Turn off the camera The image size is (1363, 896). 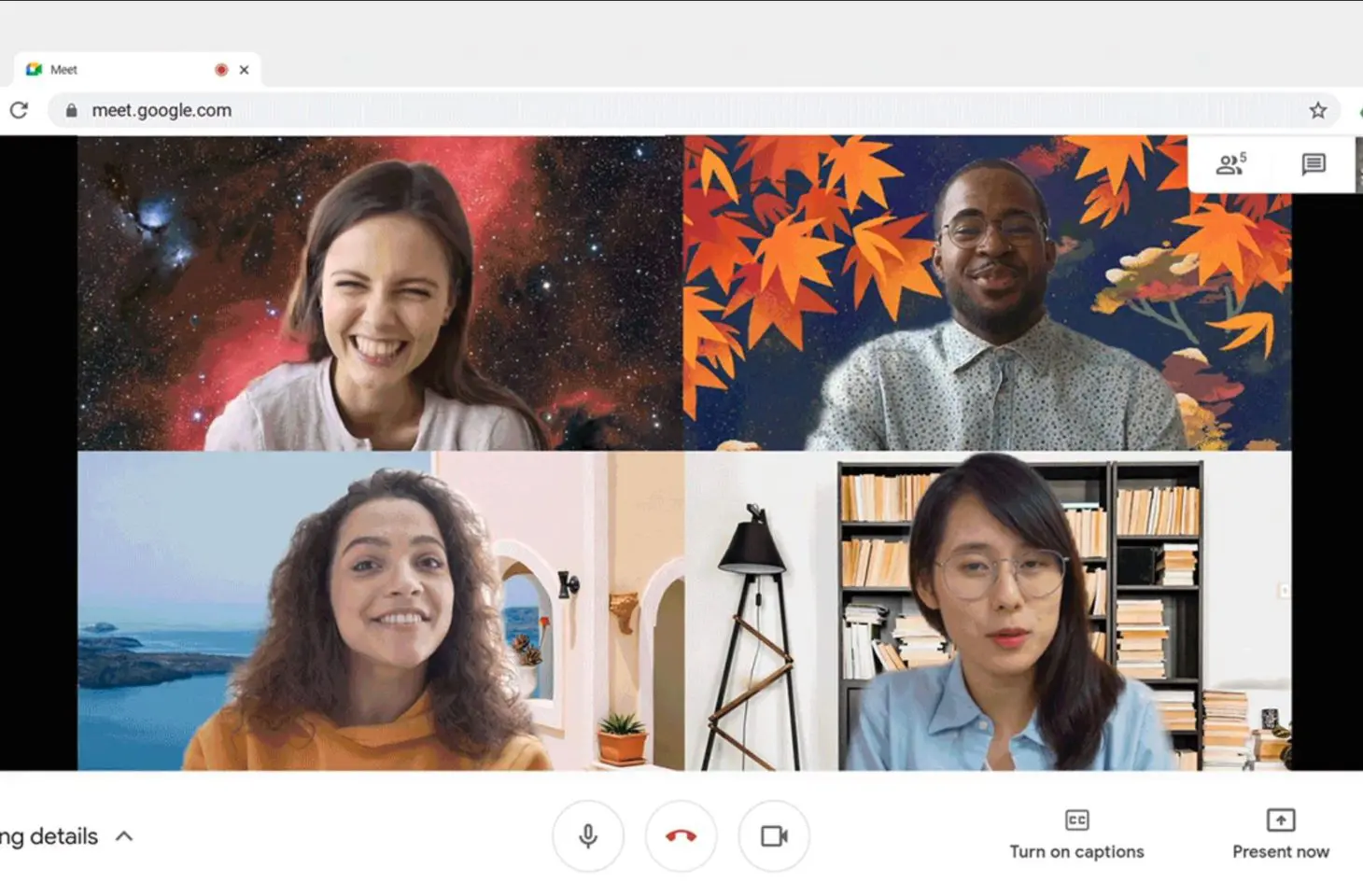[774, 836]
